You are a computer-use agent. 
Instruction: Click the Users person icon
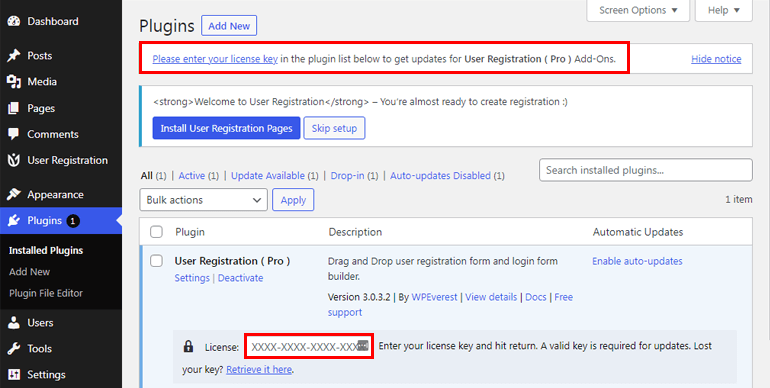coord(14,323)
